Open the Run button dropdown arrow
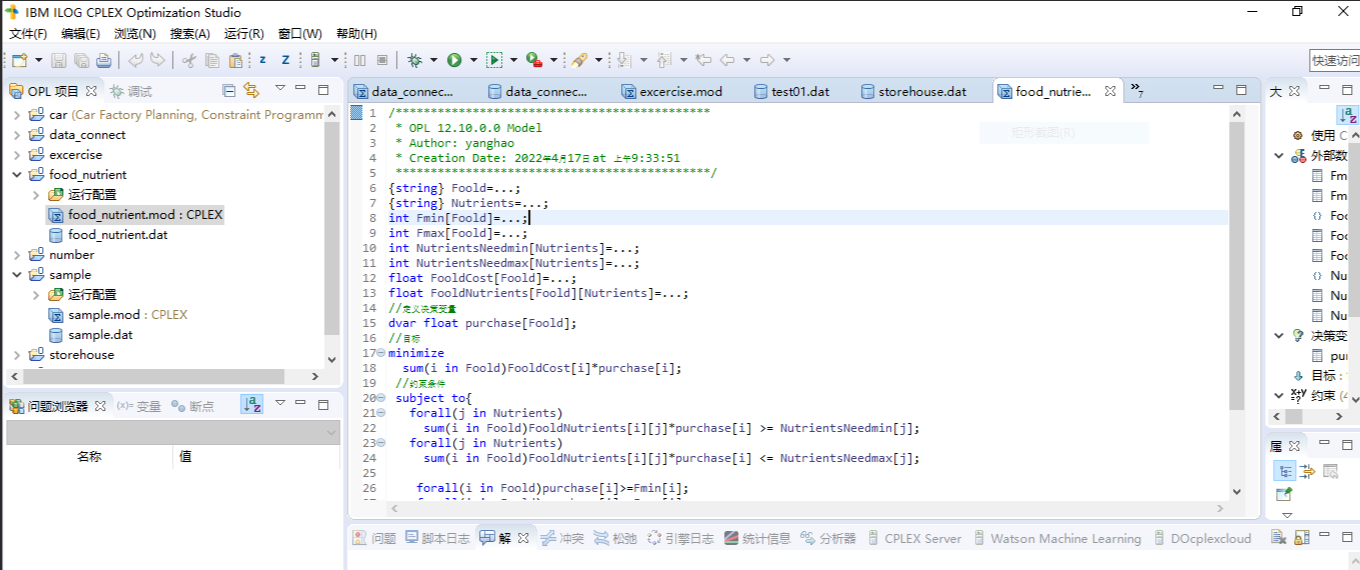 click(x=473, y=60)
